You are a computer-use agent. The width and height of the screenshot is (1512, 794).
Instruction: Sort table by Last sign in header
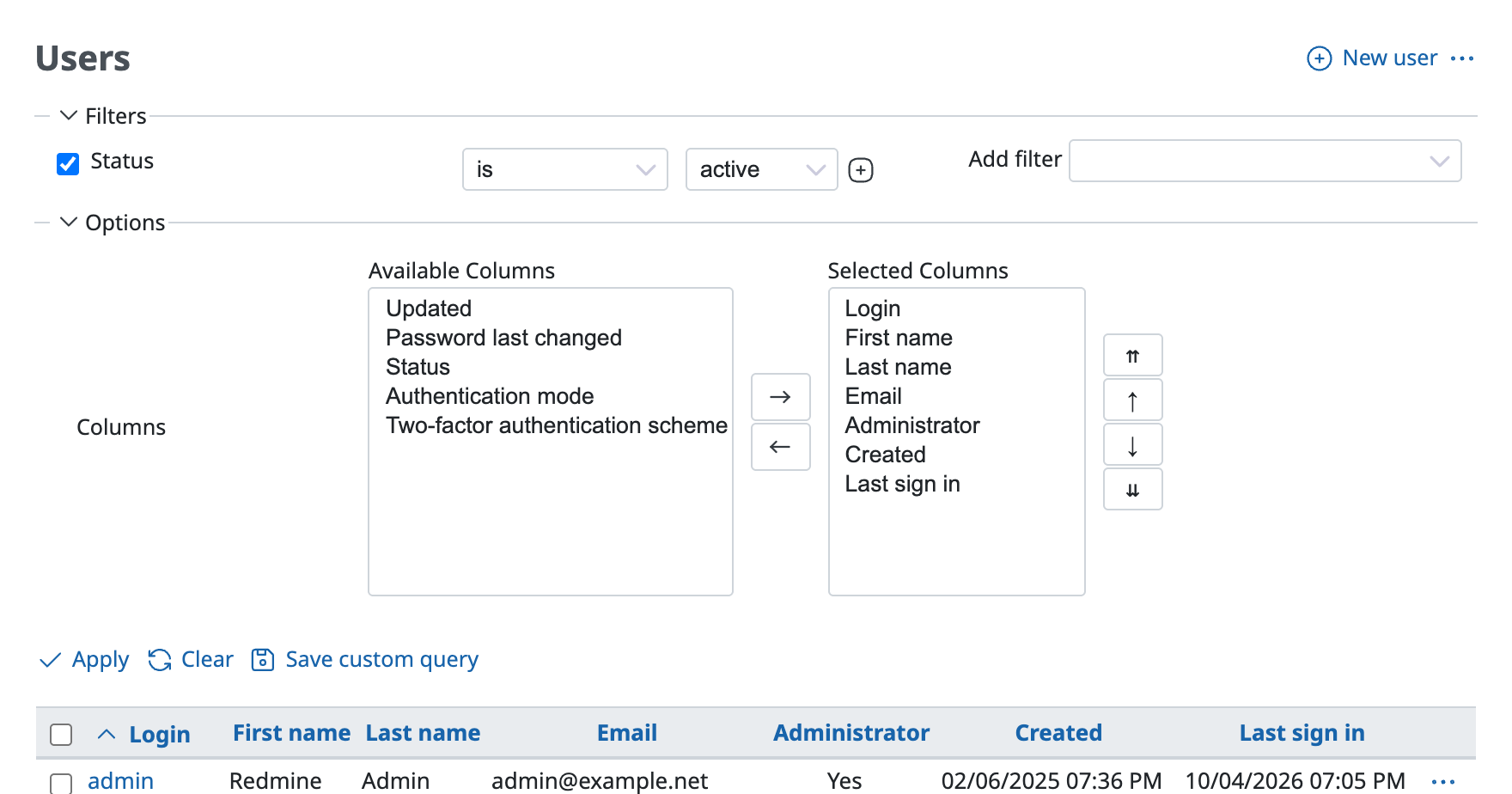[x=1302, y=733]
